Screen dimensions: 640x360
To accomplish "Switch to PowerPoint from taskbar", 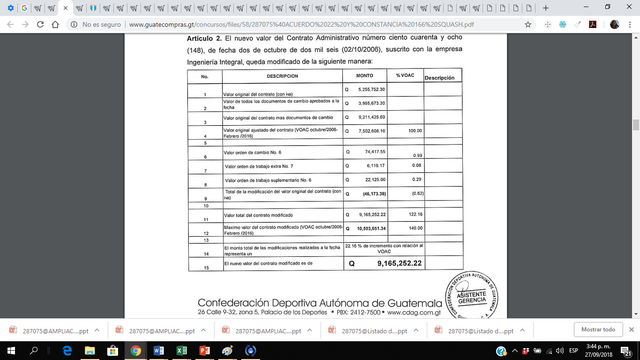I will (x=204, y=351).
